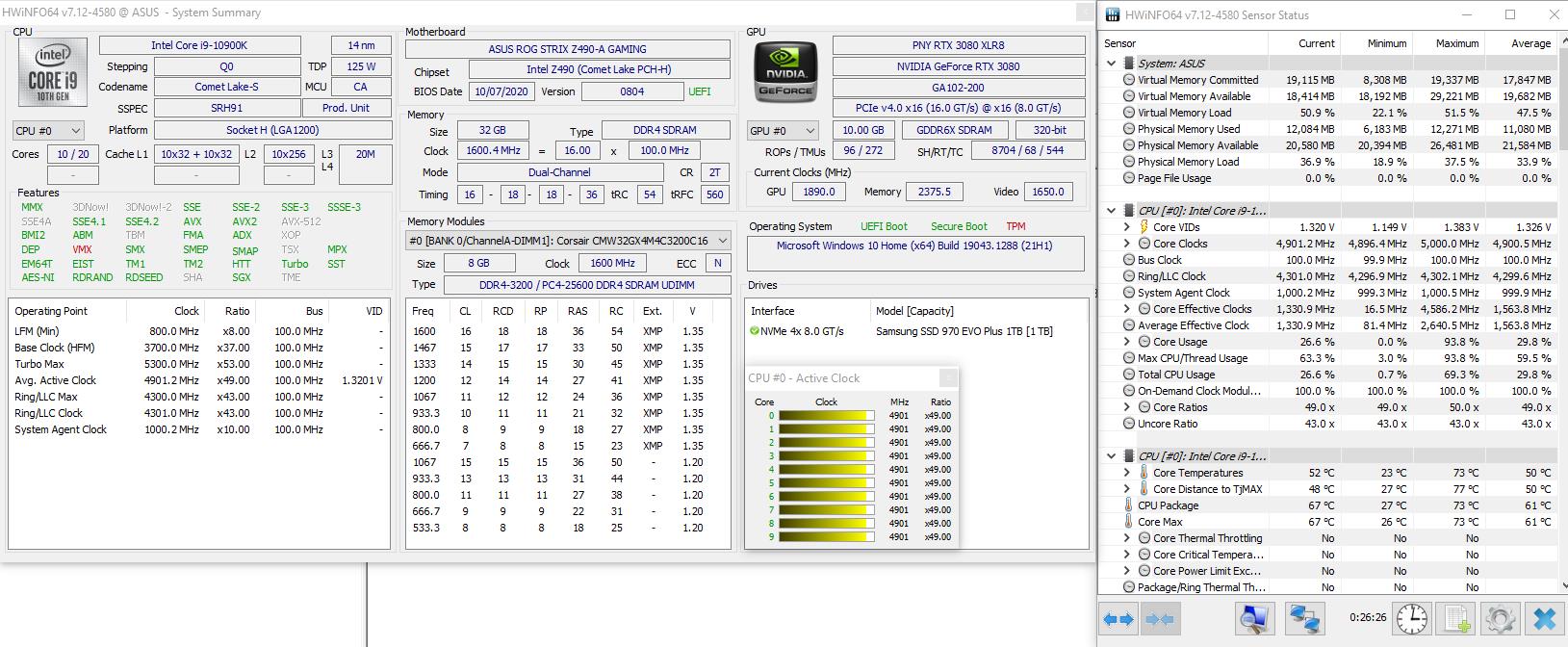Open the remote monitoring network computers icon
The width and height of the screenshot is (1568, 647).
click(1304, 618)
